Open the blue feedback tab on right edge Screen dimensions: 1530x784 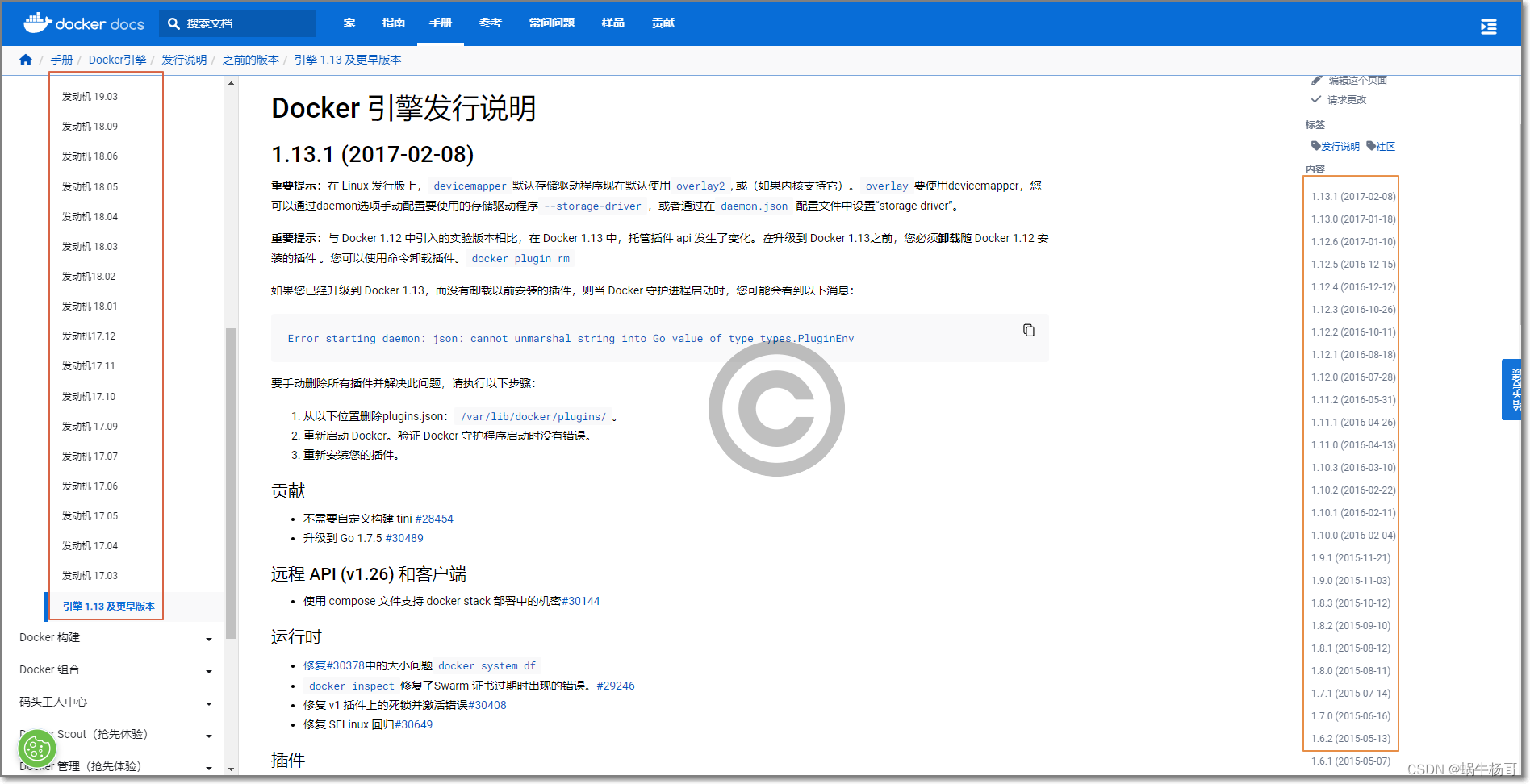(x=1512, y=390)
